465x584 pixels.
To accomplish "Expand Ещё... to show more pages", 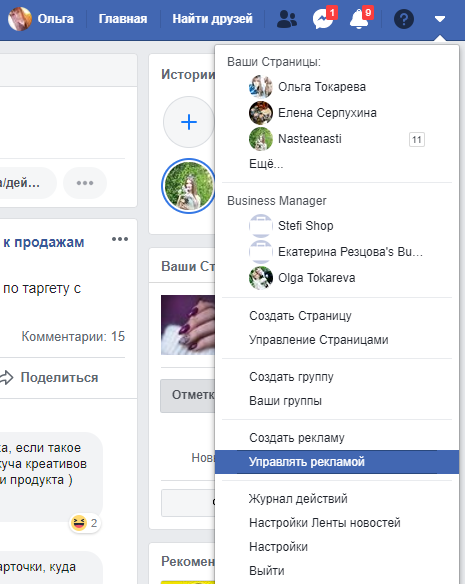I will [x=266, y=164].
